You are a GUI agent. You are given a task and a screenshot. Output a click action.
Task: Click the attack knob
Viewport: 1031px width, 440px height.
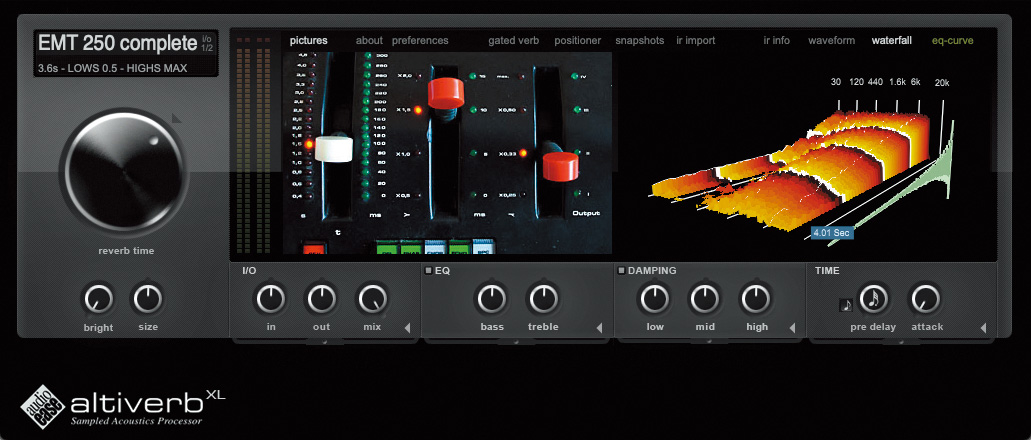click(925, 299)
